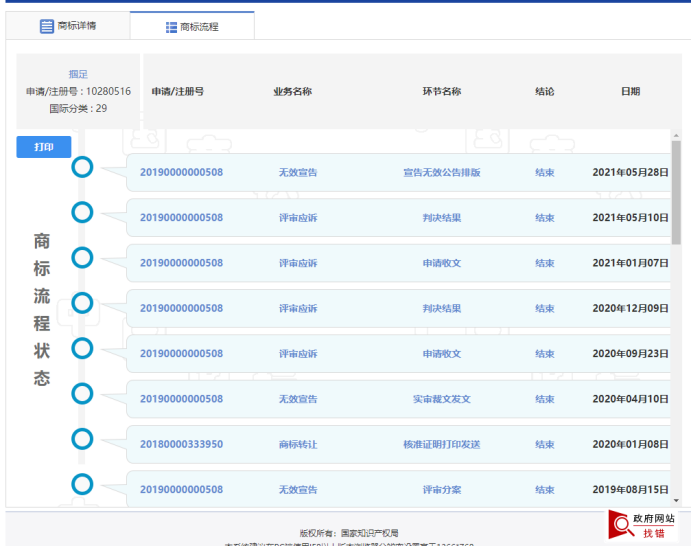Viewport: 692px width, 546px height.
Task: Click 评审应诉 in the 2021年05月10日 row
Action: point(298,218)
